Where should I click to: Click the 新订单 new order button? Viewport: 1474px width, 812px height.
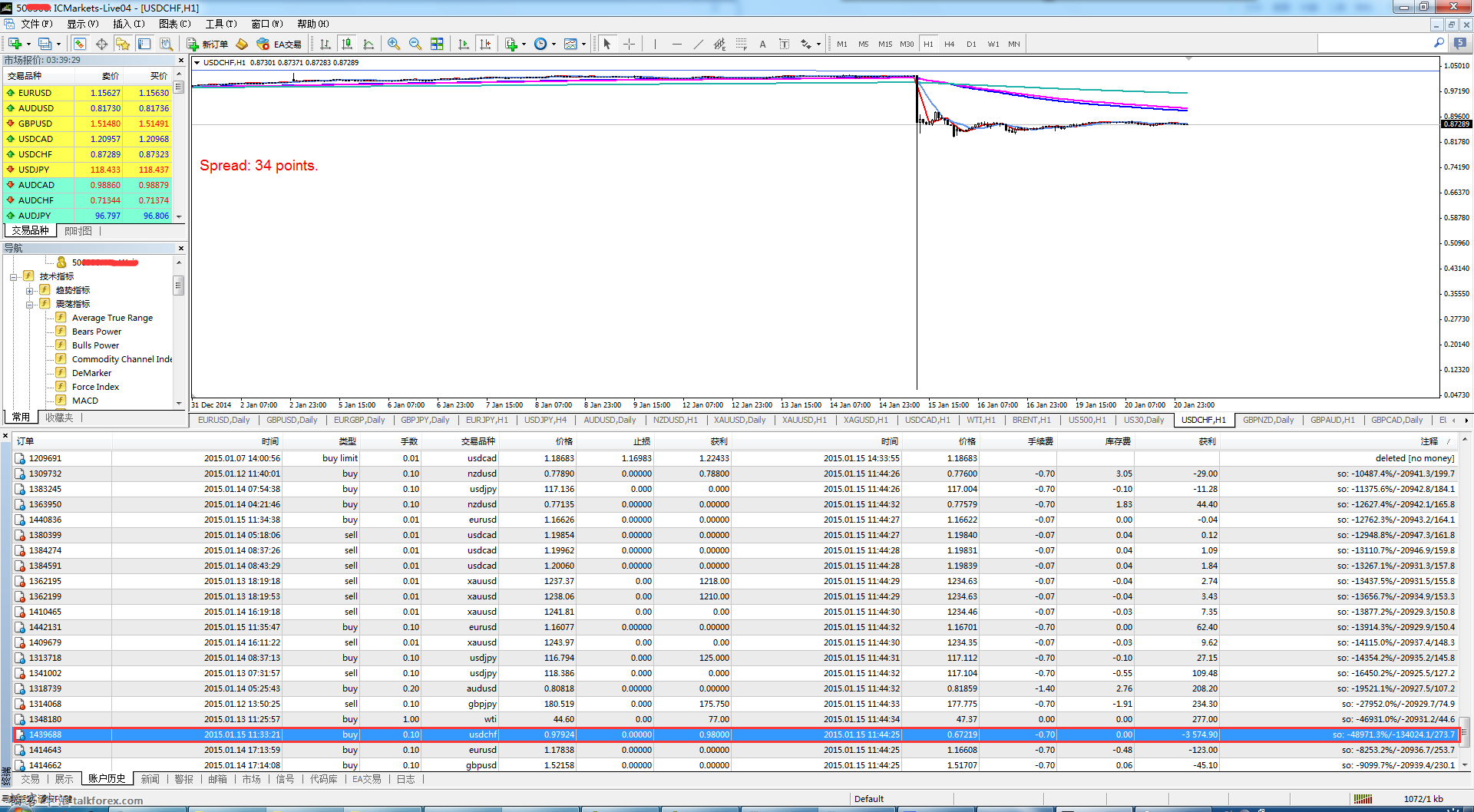click(207, 44)
